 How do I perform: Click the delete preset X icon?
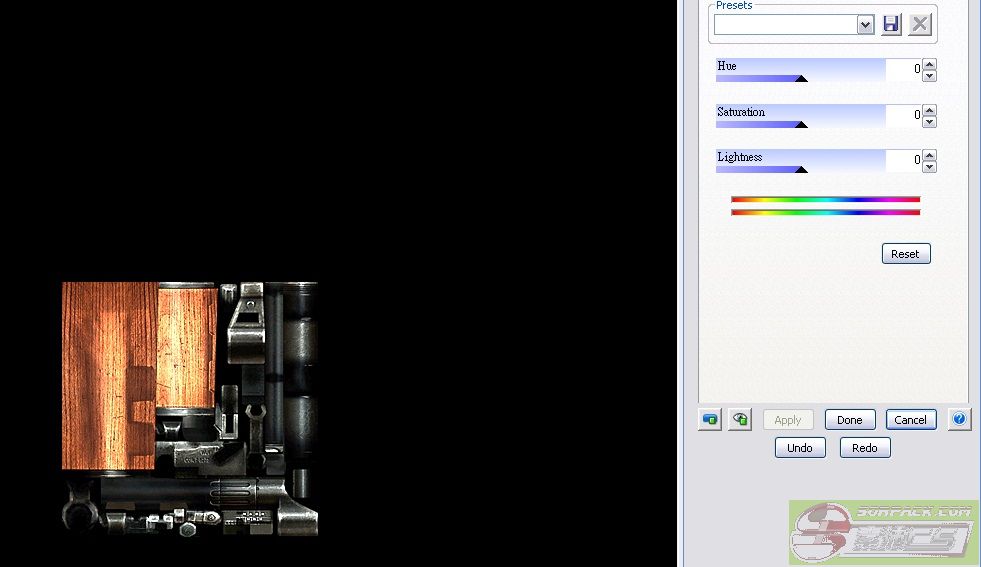point(920,25)
